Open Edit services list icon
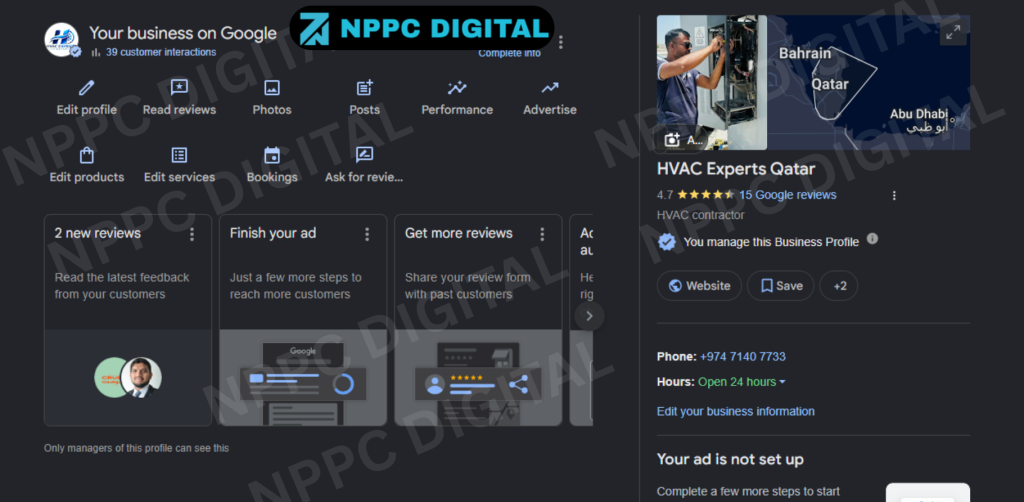Screen dimensions: 1024x502 pos(179,155)
